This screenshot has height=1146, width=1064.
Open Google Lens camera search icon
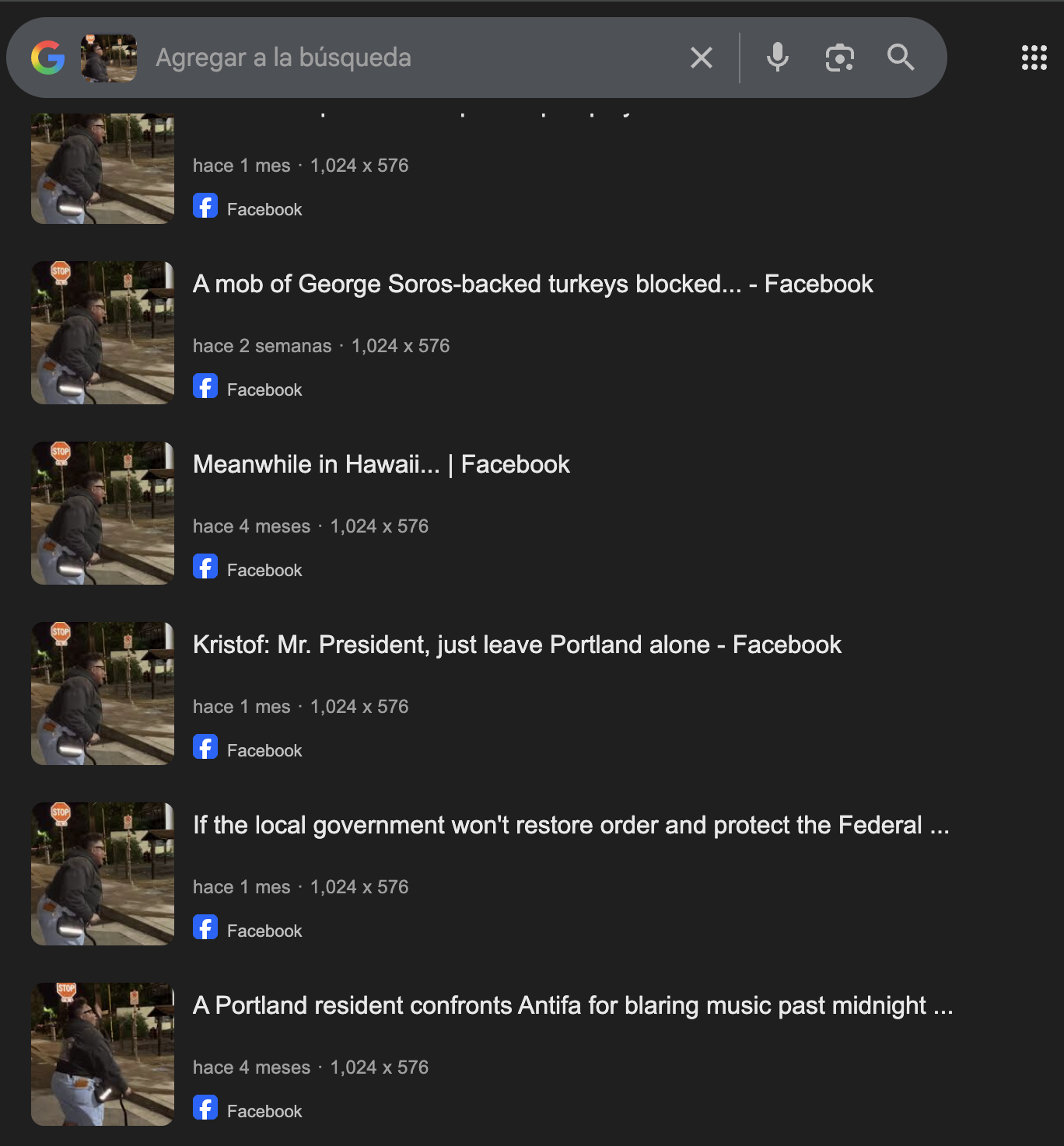click(839, 58)
